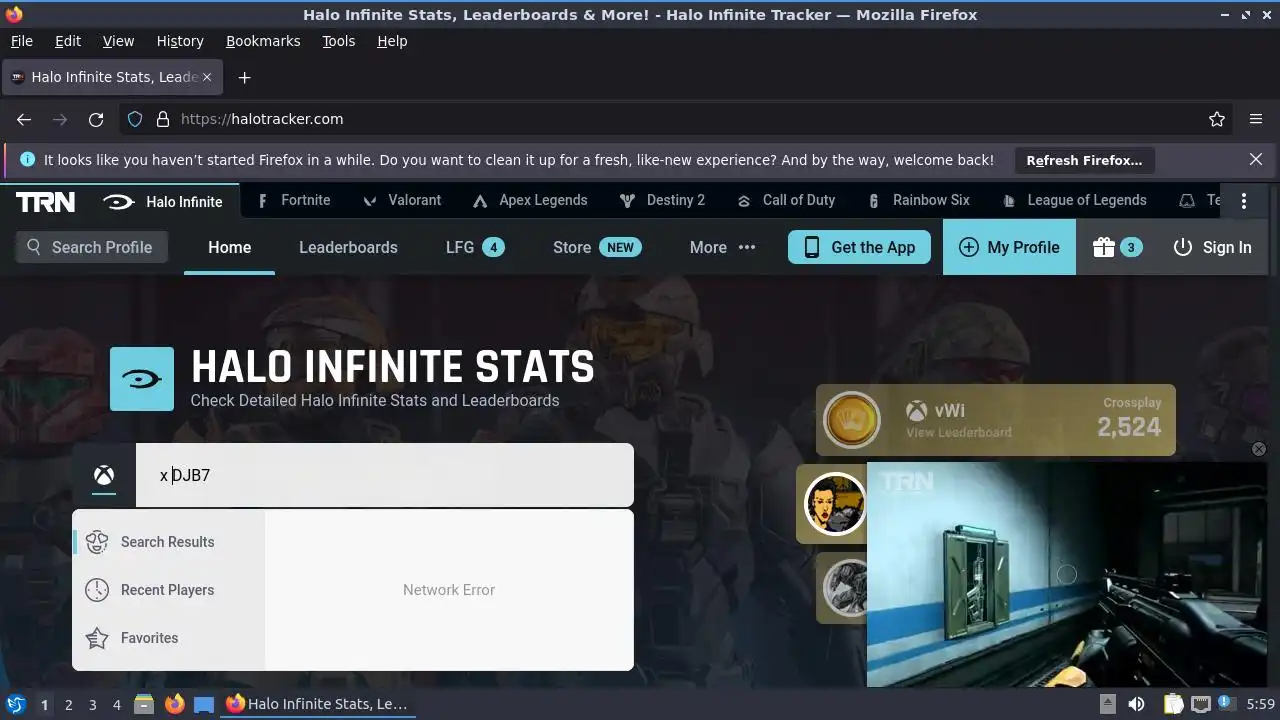Close the floating video player
The width and height of the screenshot is (1280, 720).
pos(1259,449)
